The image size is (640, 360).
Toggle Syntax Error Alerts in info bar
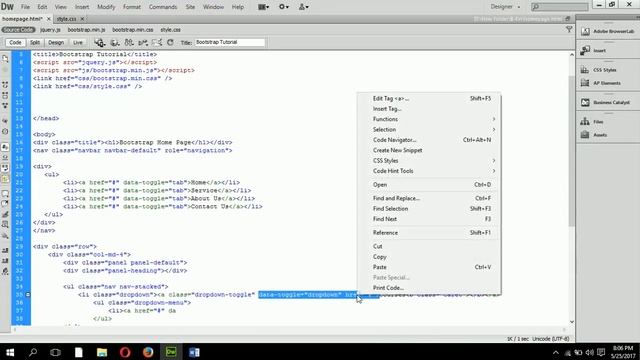[5, 178]
